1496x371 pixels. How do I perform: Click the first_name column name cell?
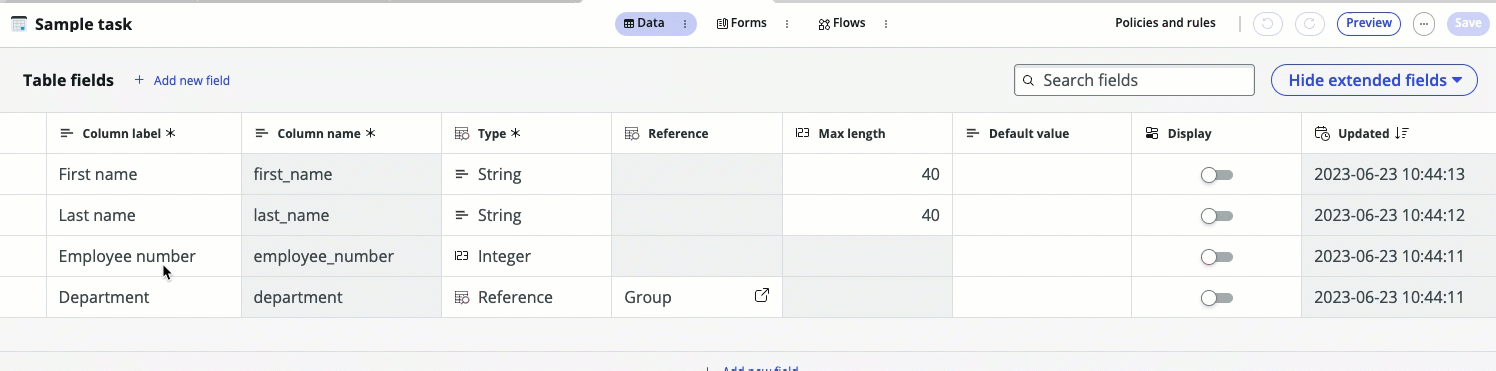[x=341, y=174]
